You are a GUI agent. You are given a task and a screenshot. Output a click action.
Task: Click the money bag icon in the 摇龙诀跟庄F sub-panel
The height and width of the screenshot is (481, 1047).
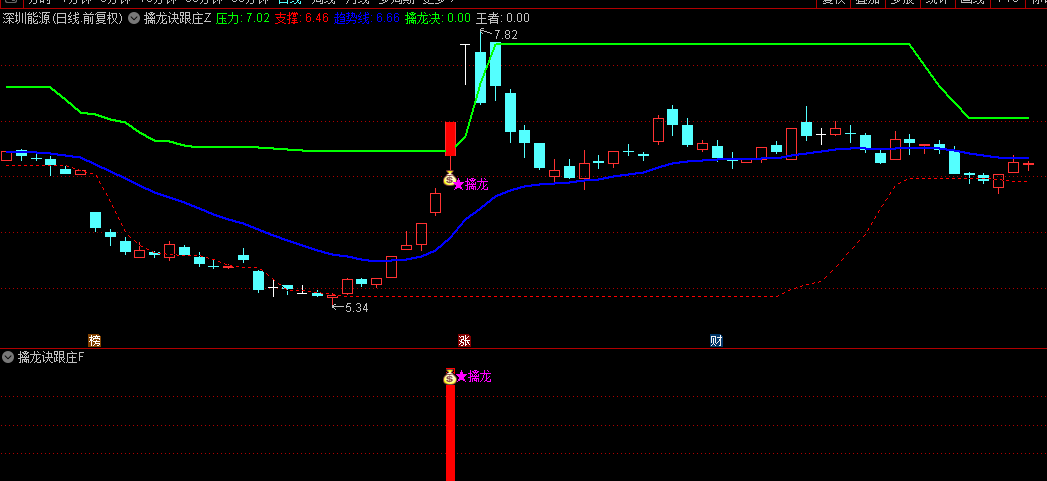coord(450,376)
